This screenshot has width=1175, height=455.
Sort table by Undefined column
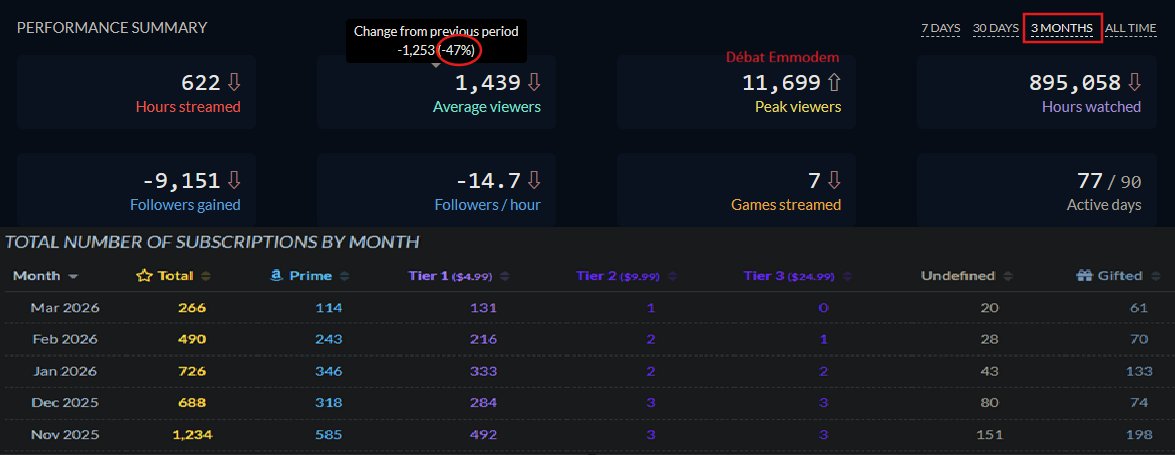pos(967,276)
